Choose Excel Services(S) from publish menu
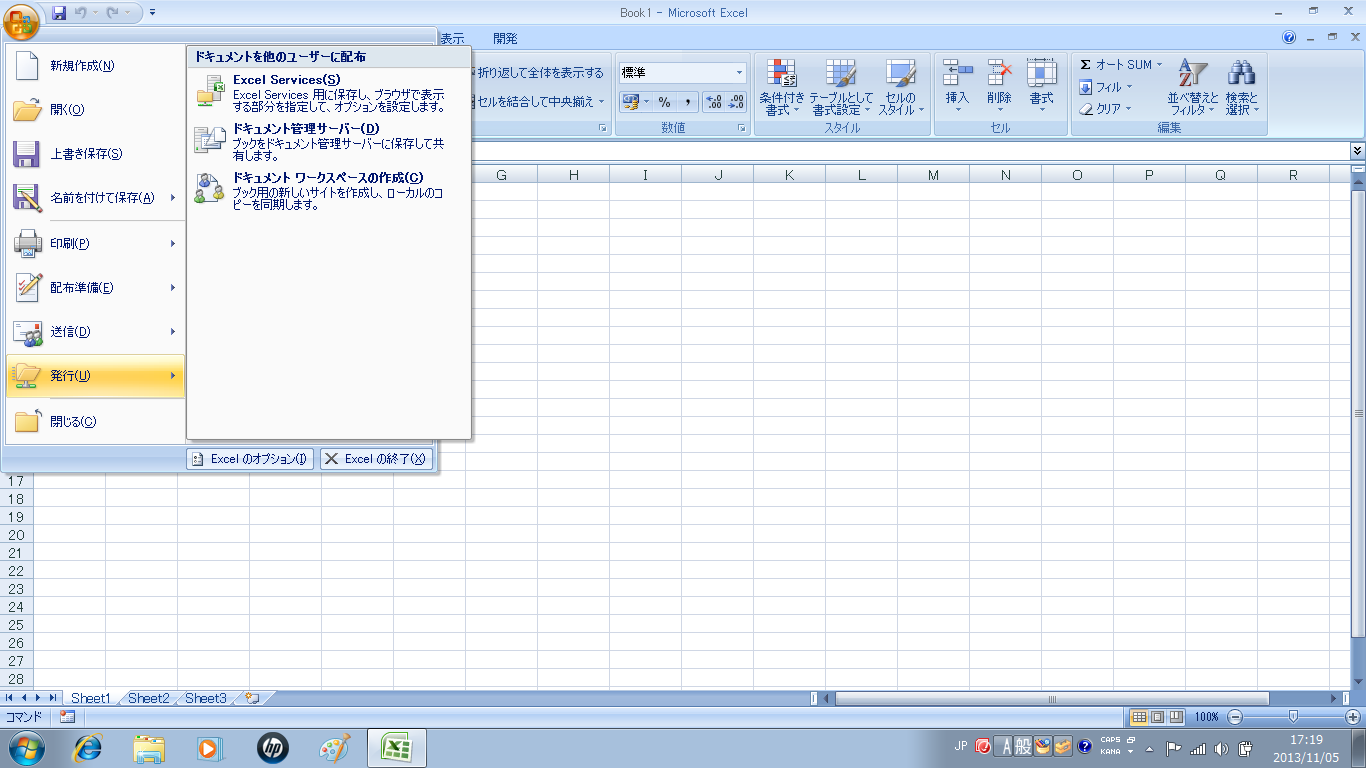This screenshot has height=768, width=1366. point(286,79)
